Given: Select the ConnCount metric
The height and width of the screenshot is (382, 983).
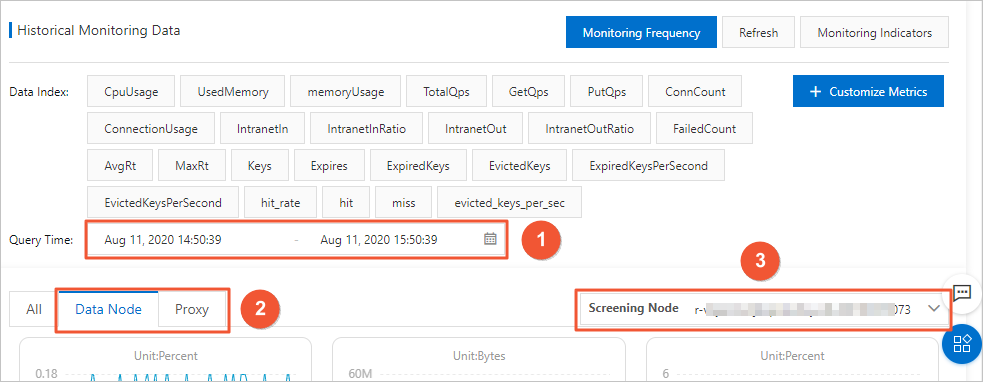Looking at the screenshot, I should pyautogui.click(x=695, y=92).
